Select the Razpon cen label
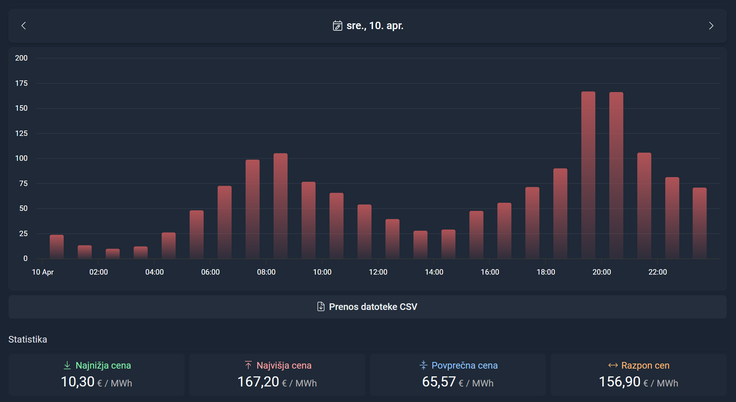This screenshot has width=736, height=402. tap(645, 365)
